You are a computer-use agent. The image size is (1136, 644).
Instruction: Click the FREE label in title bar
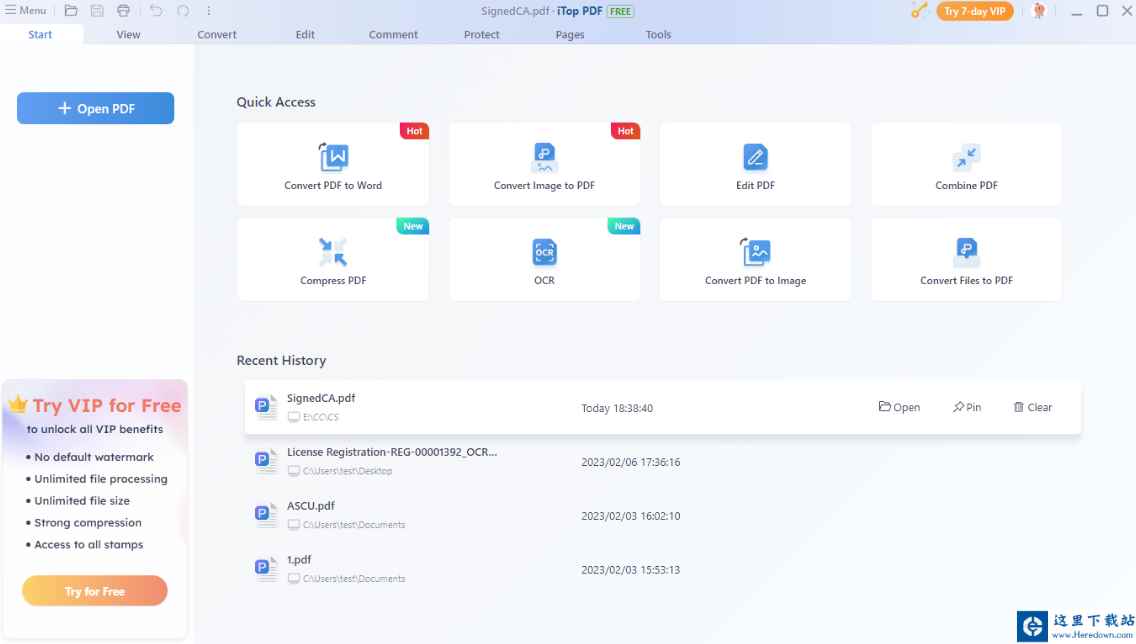[620, 12]
